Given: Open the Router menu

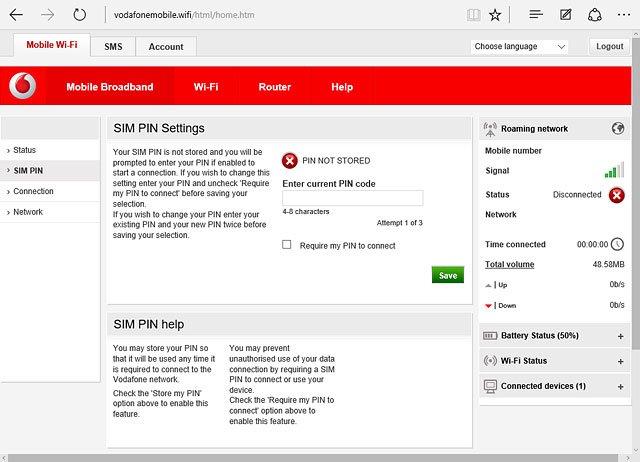Looking at the screenshot, I should [x=275, y=87].
